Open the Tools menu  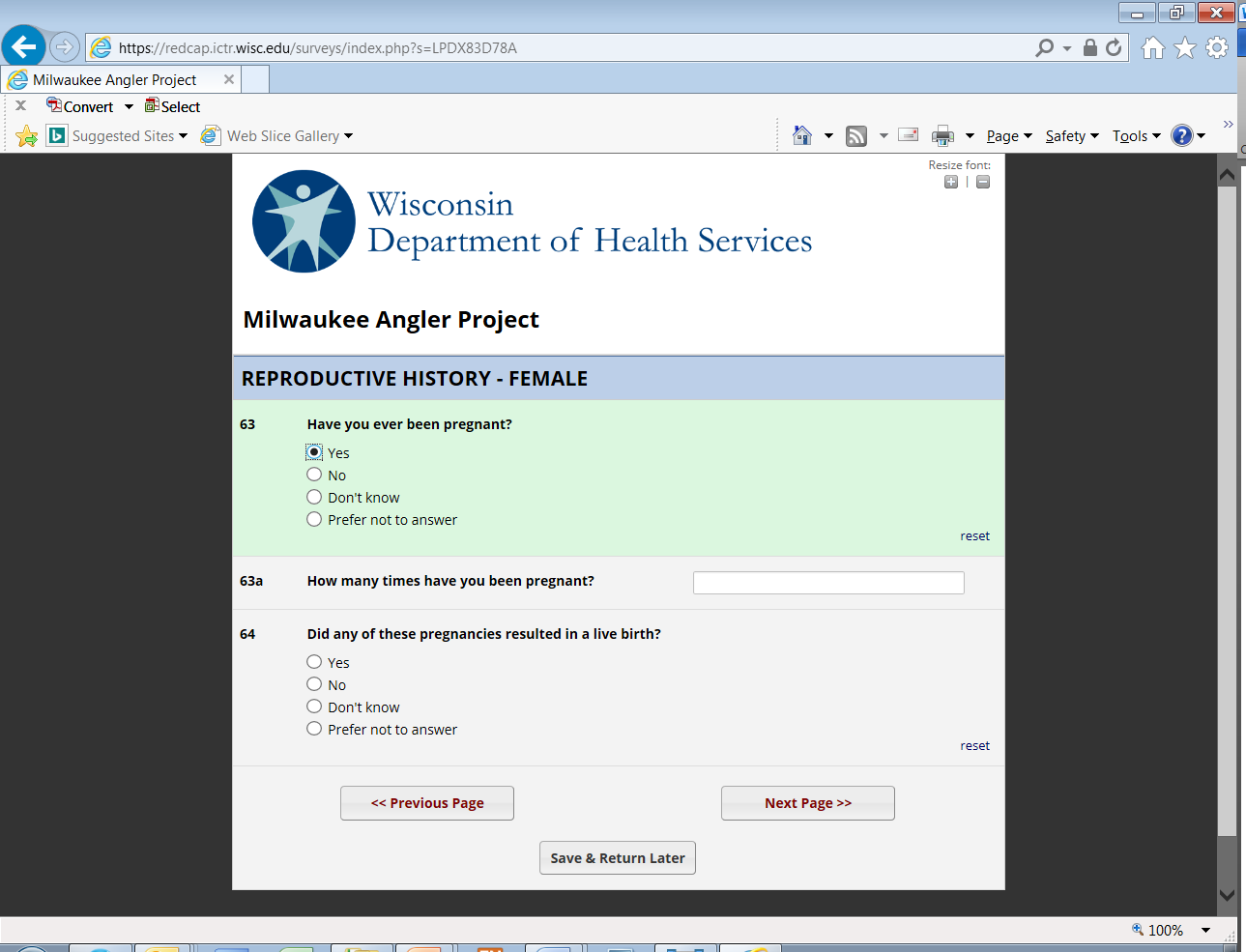[x=1136, y=136]
